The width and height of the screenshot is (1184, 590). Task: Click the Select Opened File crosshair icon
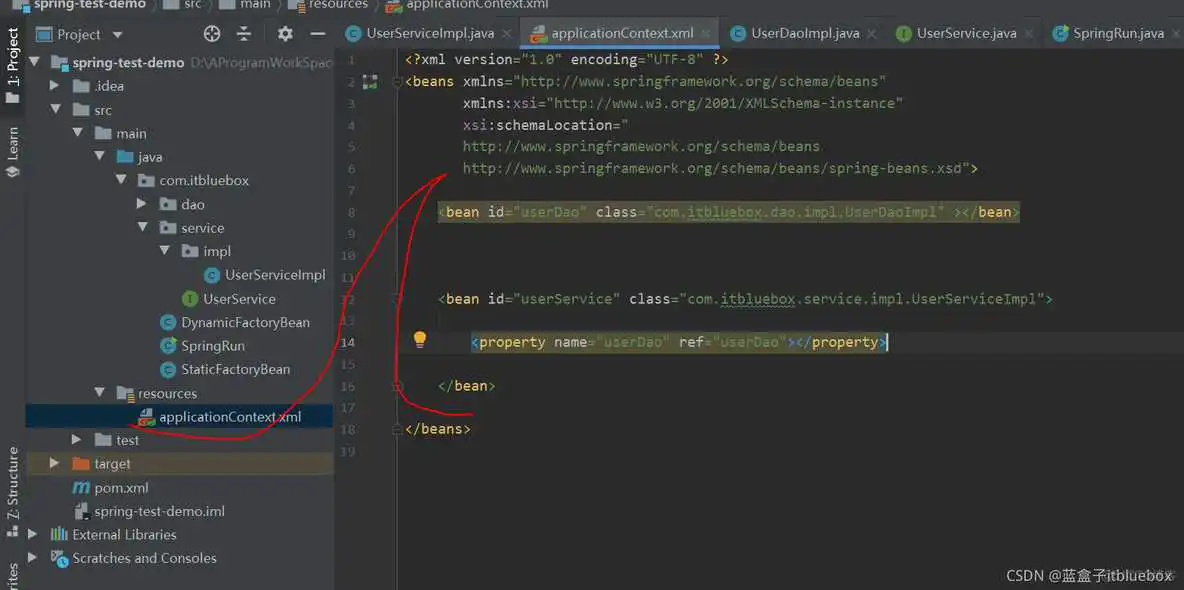click(x=211, y=33)
